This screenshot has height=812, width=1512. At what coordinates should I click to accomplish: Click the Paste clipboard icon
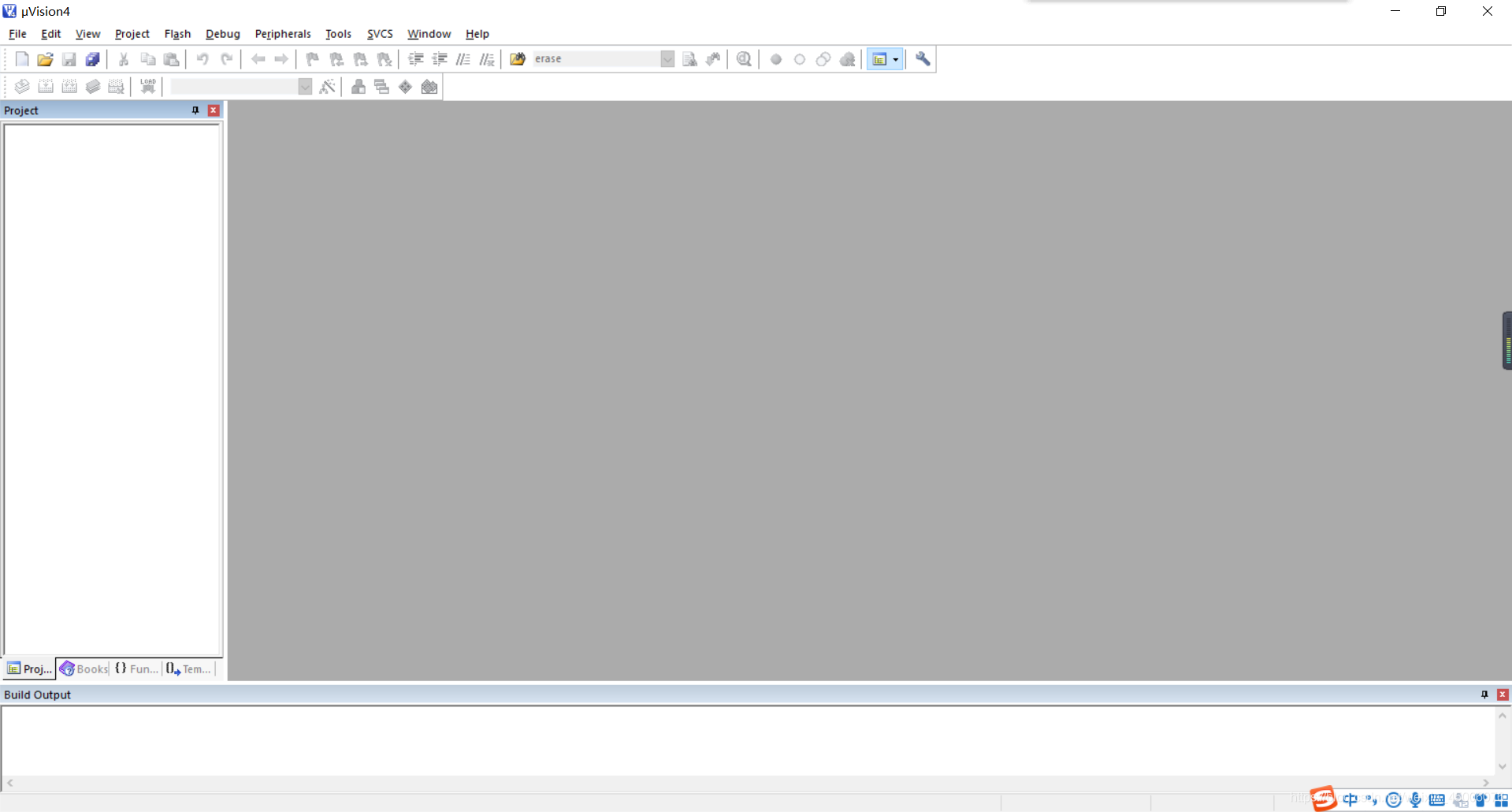(x=171, y=59)
